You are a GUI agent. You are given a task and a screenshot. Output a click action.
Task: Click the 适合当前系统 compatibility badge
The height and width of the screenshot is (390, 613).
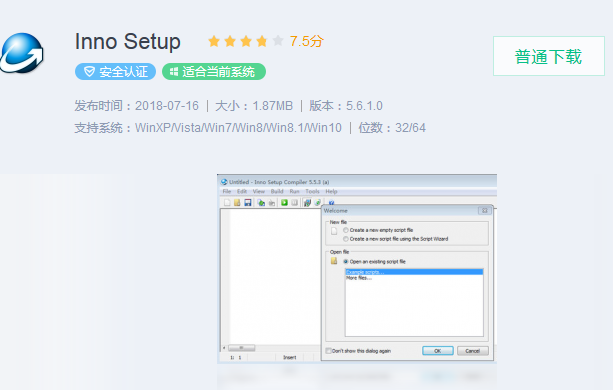point(214,72)
